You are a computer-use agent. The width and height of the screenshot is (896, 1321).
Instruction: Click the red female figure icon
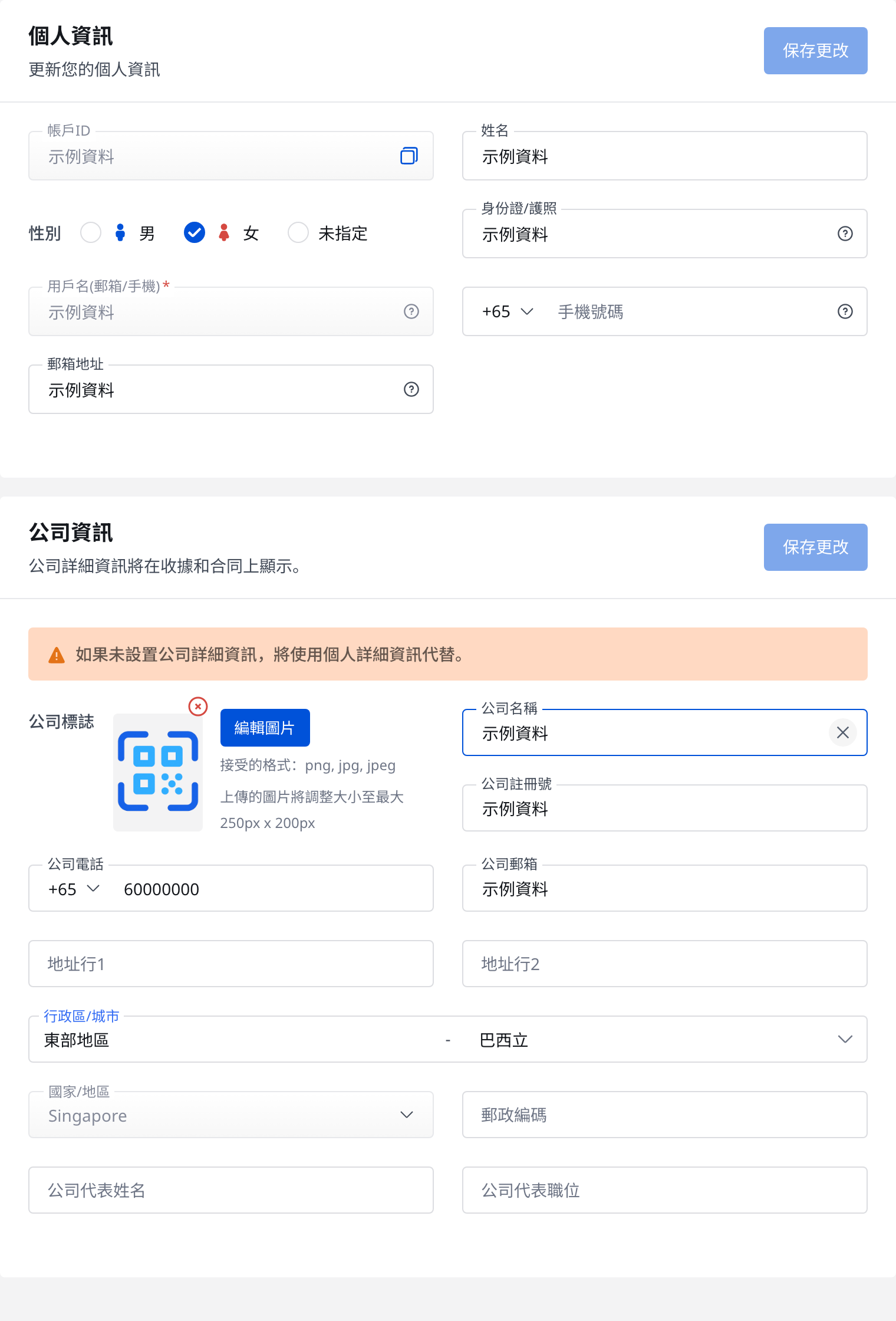[x=224, y=232]
